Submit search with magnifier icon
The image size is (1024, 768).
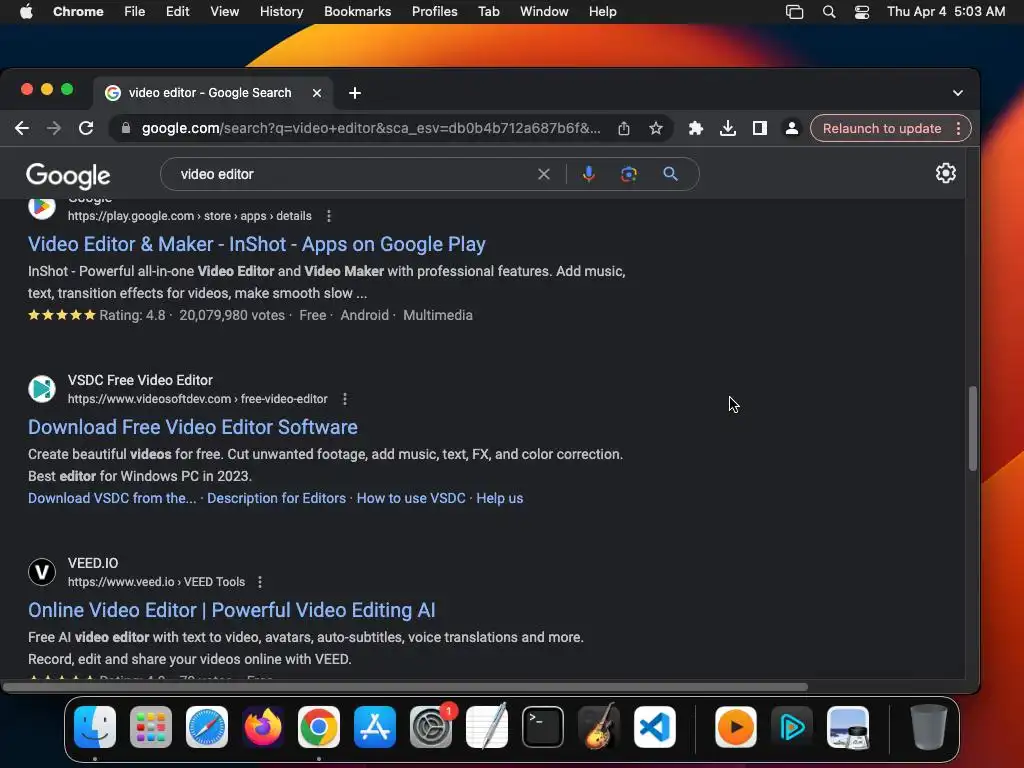pos(670,174)
